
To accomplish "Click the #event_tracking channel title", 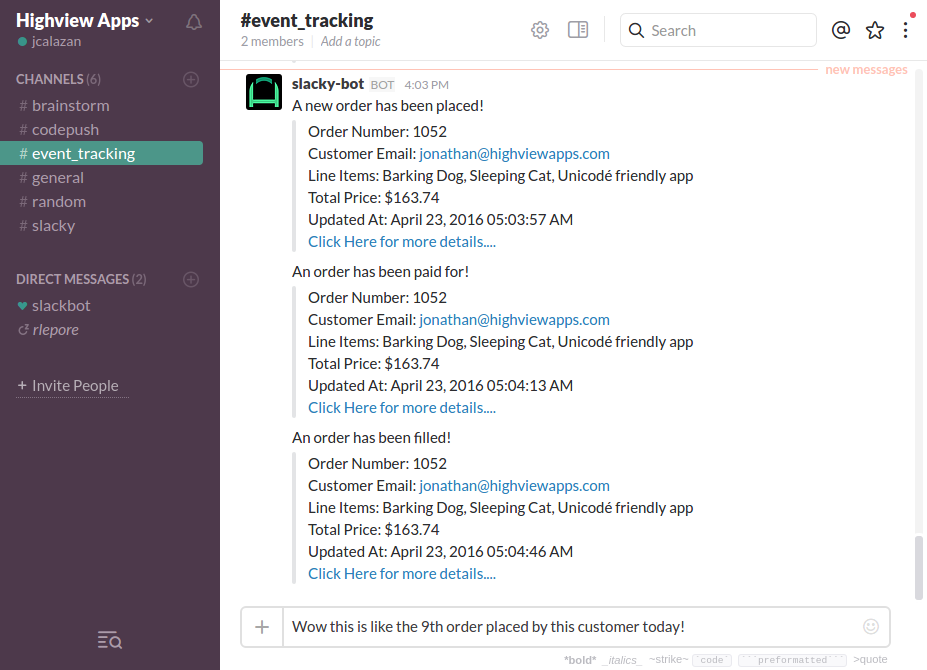I will click(x=307, y=21).
